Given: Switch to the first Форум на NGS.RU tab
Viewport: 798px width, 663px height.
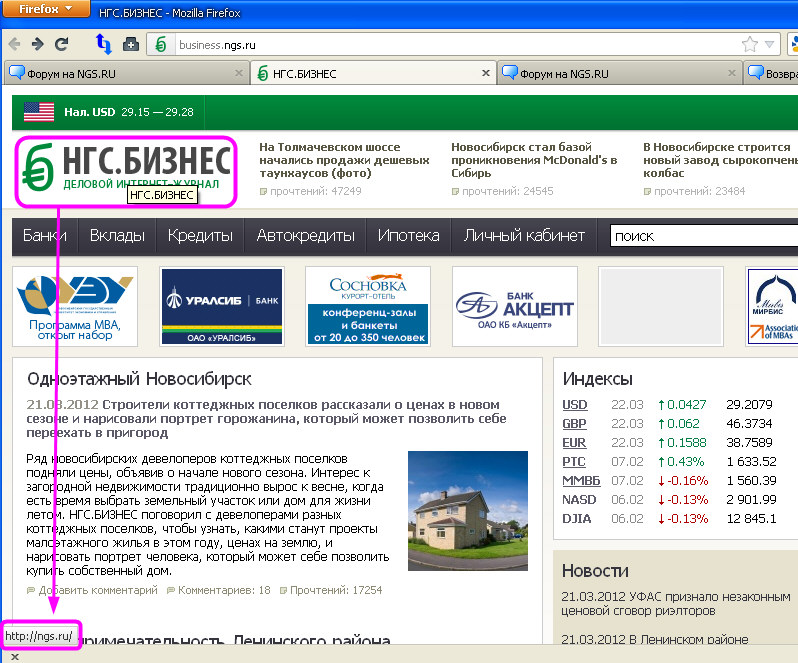Looking at the screenshot, I should pos(118,74).
